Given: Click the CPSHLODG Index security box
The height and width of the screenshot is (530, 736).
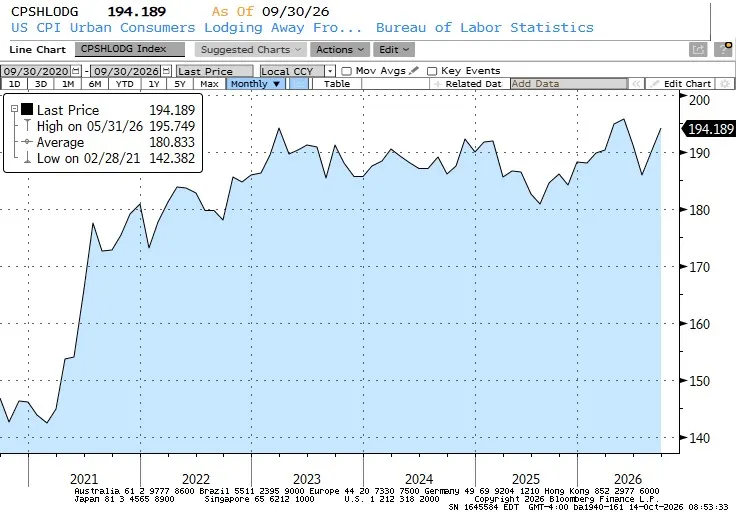Looking at the screenshot, I should tap(130, 49).
